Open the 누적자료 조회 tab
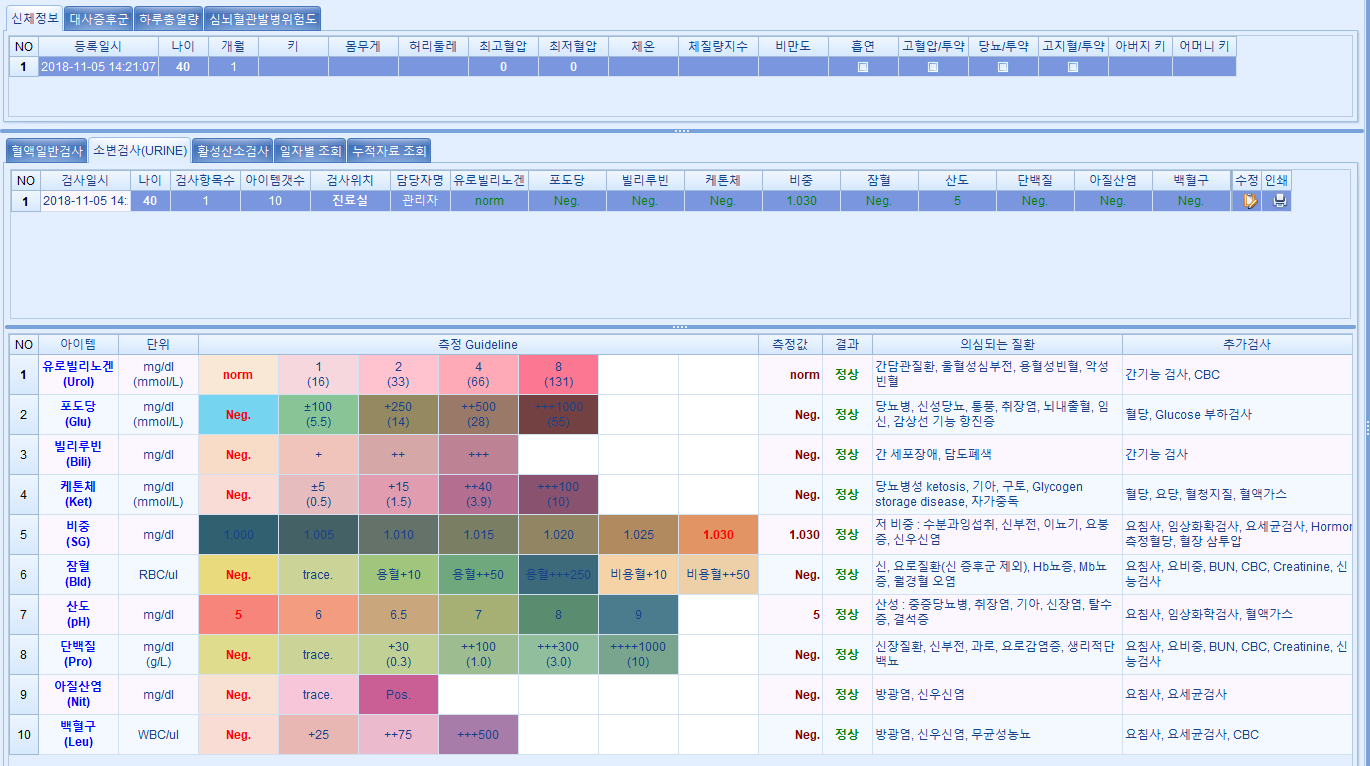Viewport: 1370px width, 766px height. [x=389, y=151]
